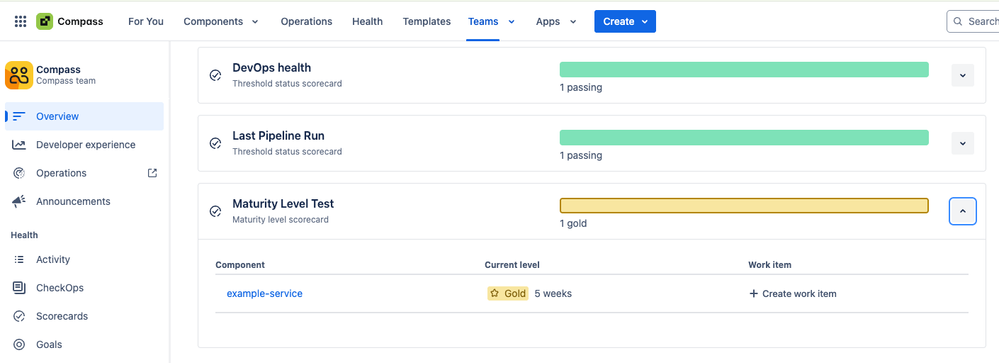This screenshot has width=999, height=363.
Task: Click the Scorecards check-circle icon in sidebar
Action: pyautogui.click(x=19, y=316)
